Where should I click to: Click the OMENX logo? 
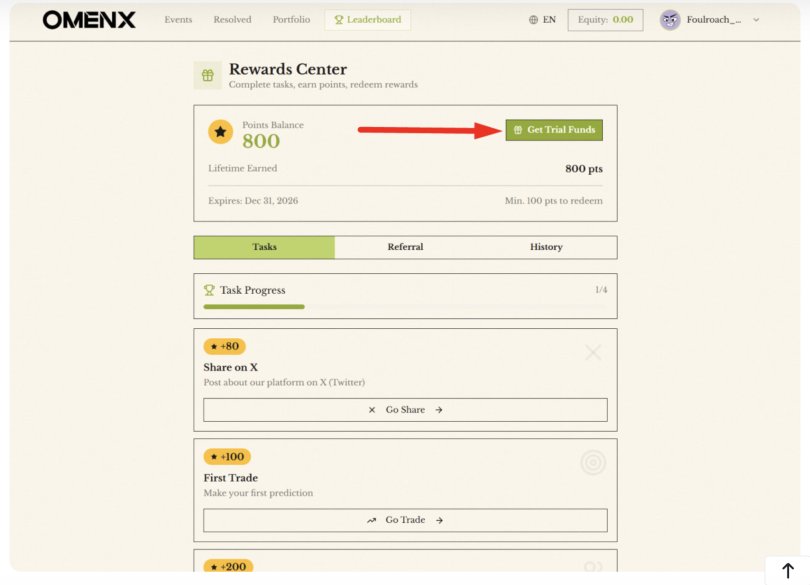pos(88,20)
